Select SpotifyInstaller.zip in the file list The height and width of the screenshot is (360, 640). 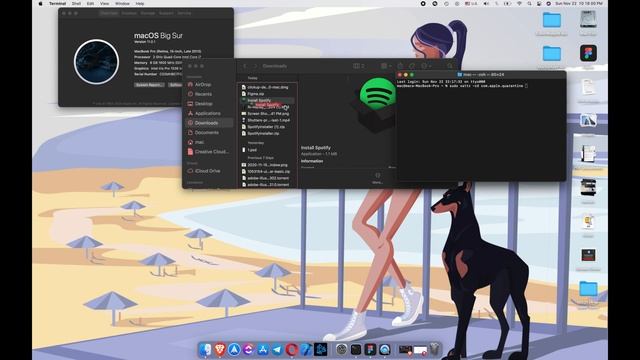[x=267, y=133]
